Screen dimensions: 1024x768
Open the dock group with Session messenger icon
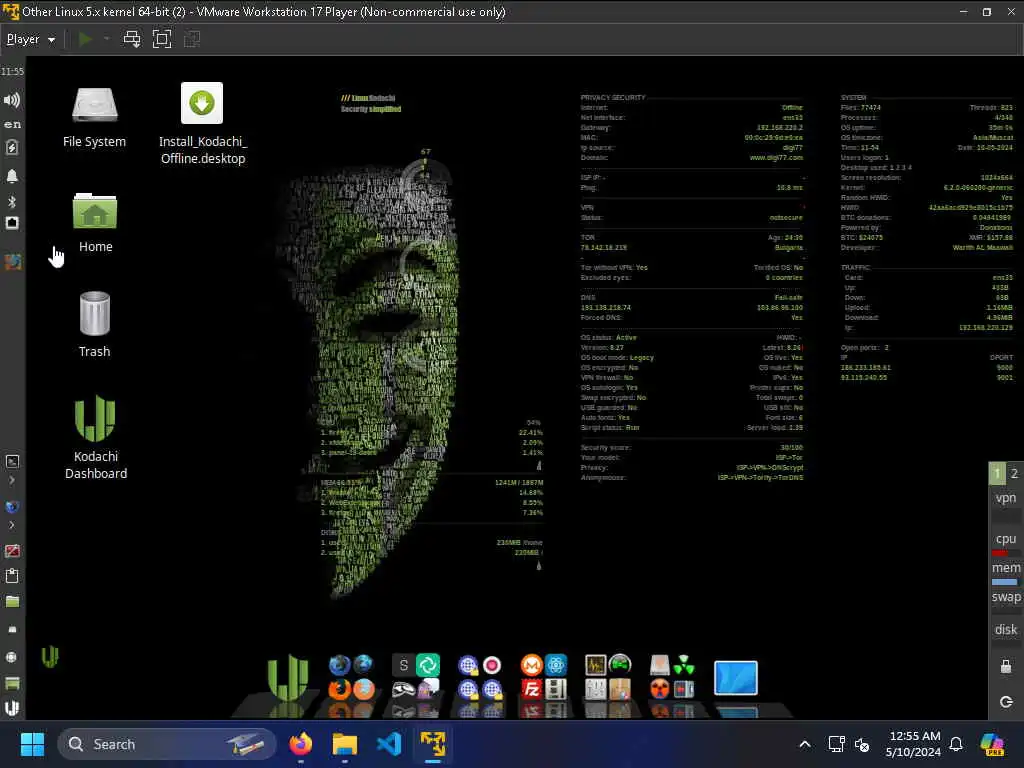click(x=416, y=677)
